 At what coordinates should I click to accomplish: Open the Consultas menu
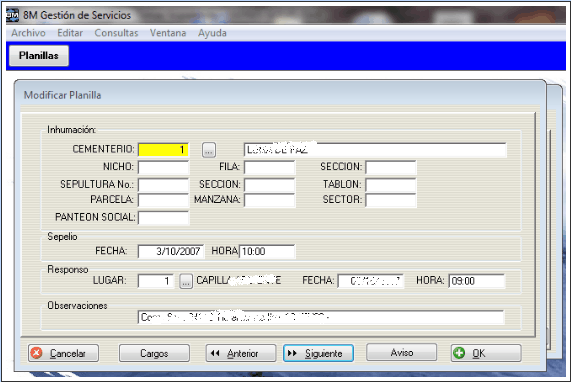pyautogui.click(x=116, y=33)
